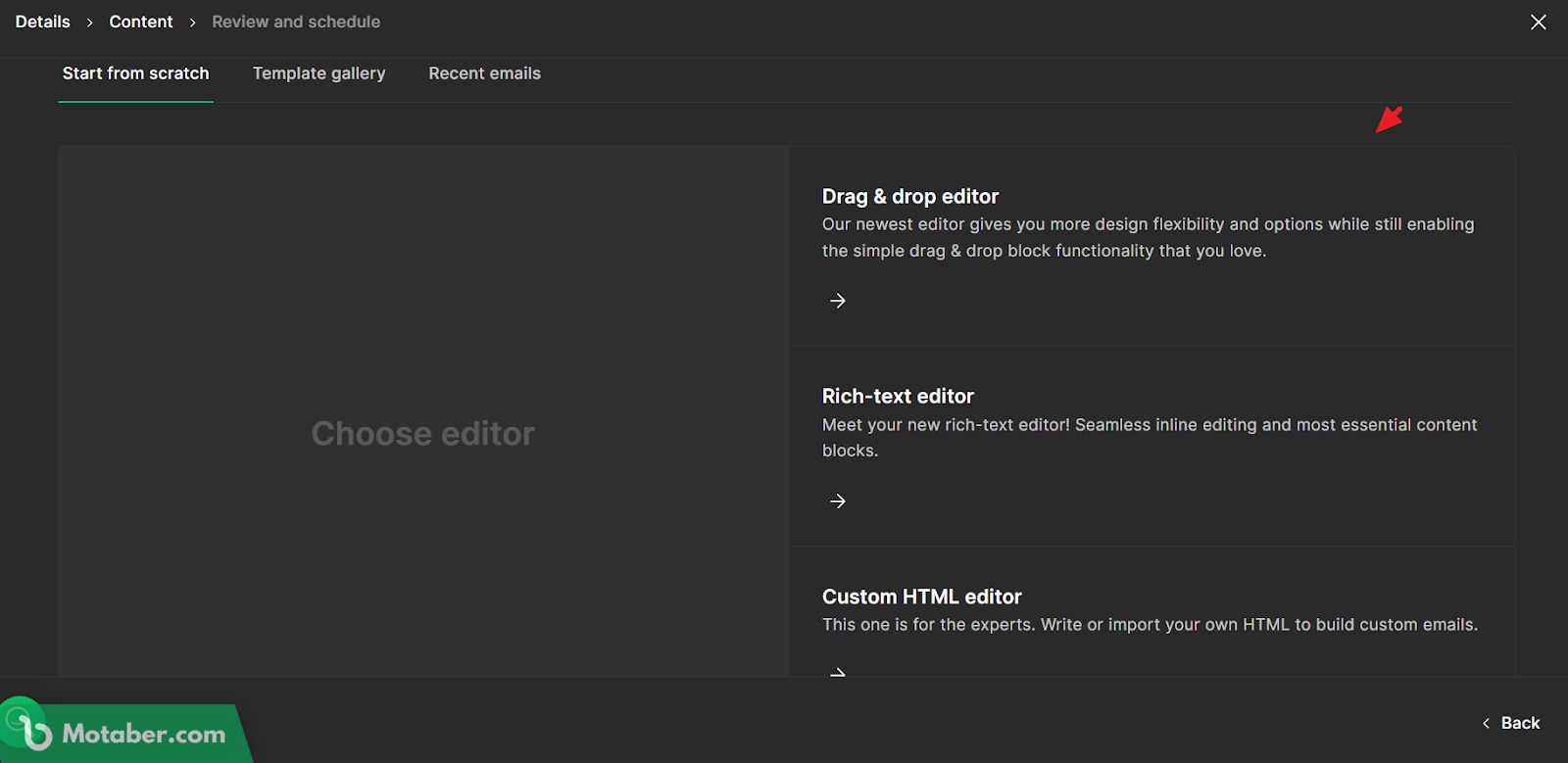Select the Custom HTML editor heading
This screenshot has width=1568, height=763.
(x=921, y=596)
